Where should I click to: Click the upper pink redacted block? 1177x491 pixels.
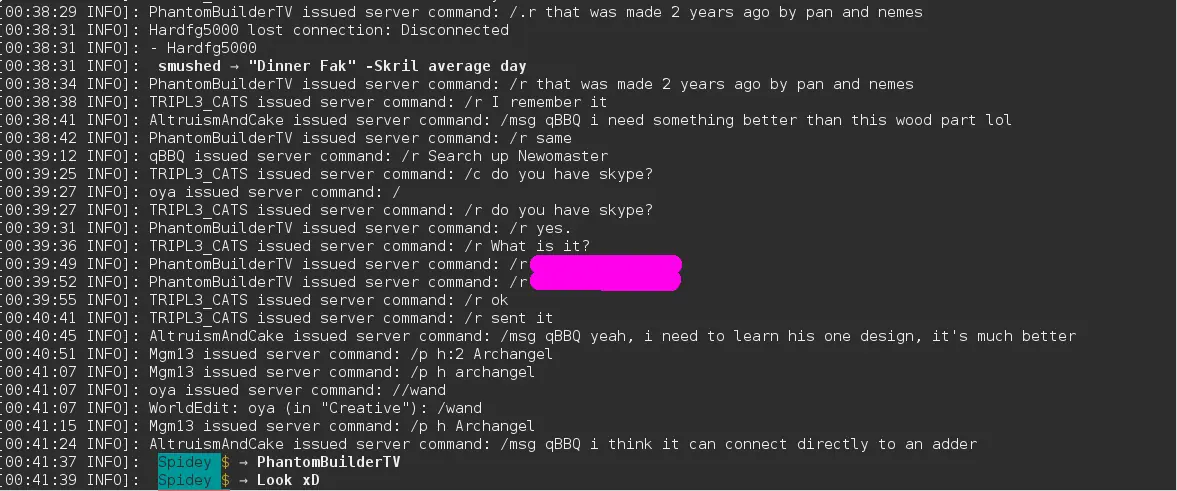pyautogui.click(x=605, y=264)
